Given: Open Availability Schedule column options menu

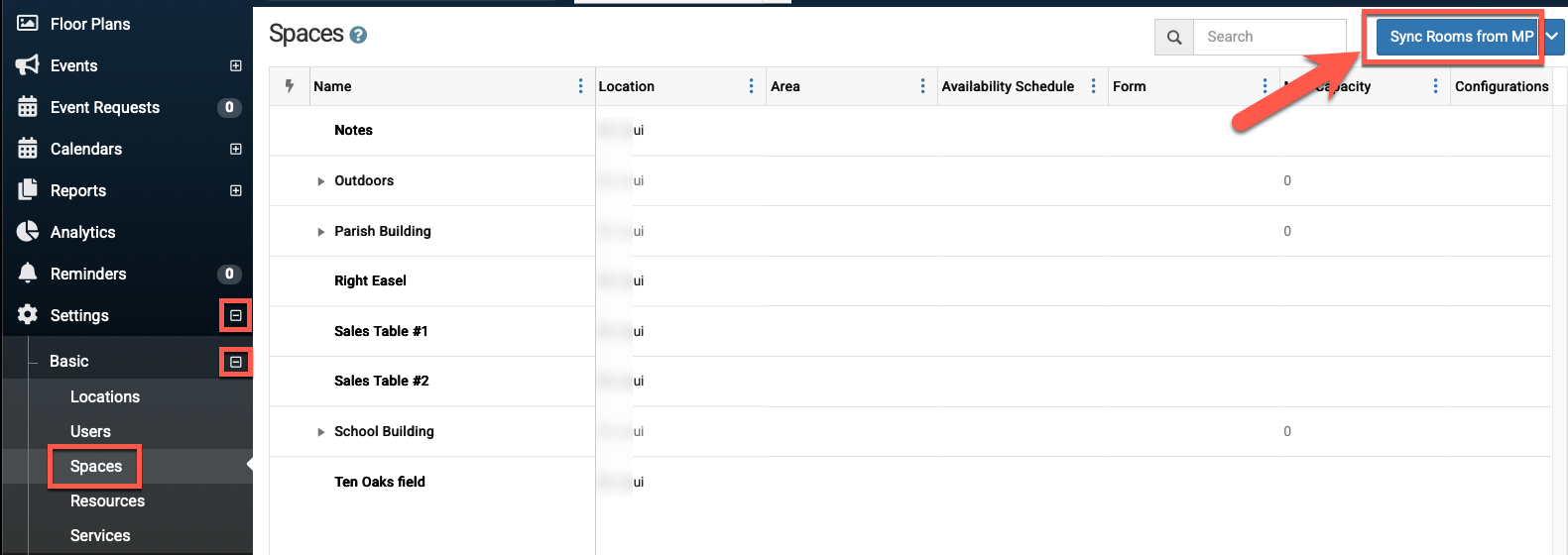Looking at the screenshot, I should [1093, 86].
